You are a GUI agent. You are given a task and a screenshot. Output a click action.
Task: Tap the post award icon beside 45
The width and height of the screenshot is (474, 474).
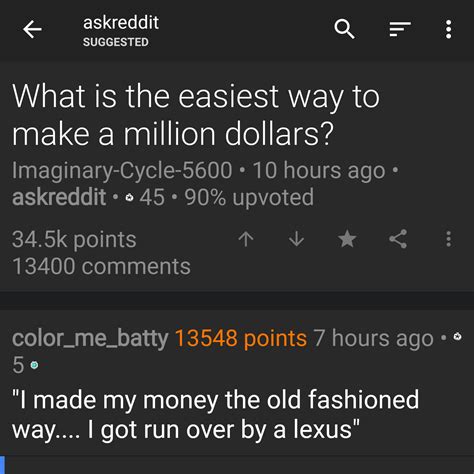129,198
